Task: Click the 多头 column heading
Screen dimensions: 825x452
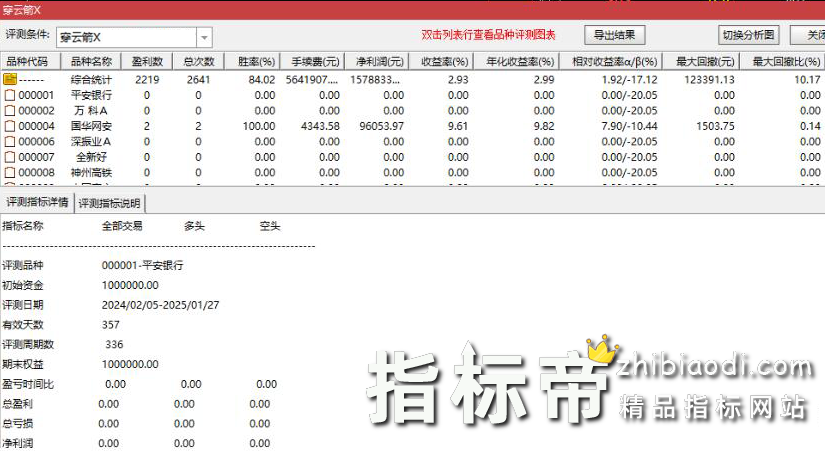Action: click(x=194, y=226)
